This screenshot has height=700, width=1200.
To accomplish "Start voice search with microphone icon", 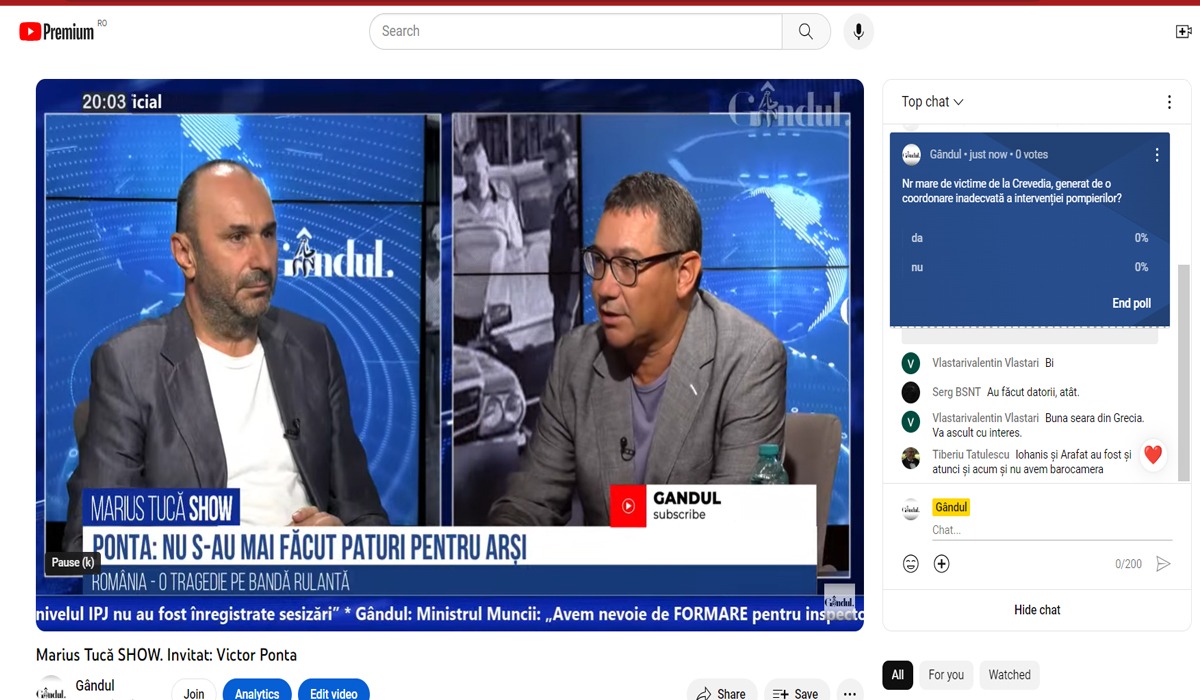I will pos(857,31).
